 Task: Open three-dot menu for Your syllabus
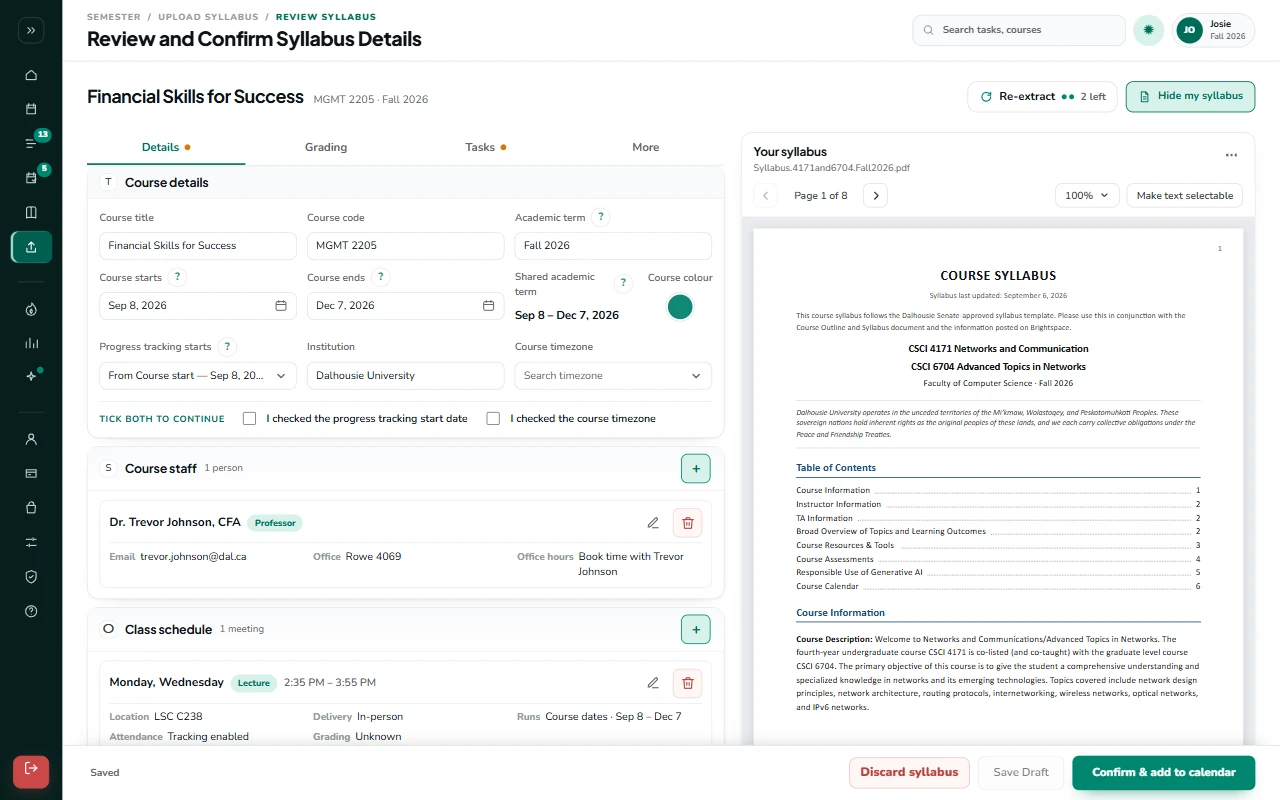tap(1231, 155)
